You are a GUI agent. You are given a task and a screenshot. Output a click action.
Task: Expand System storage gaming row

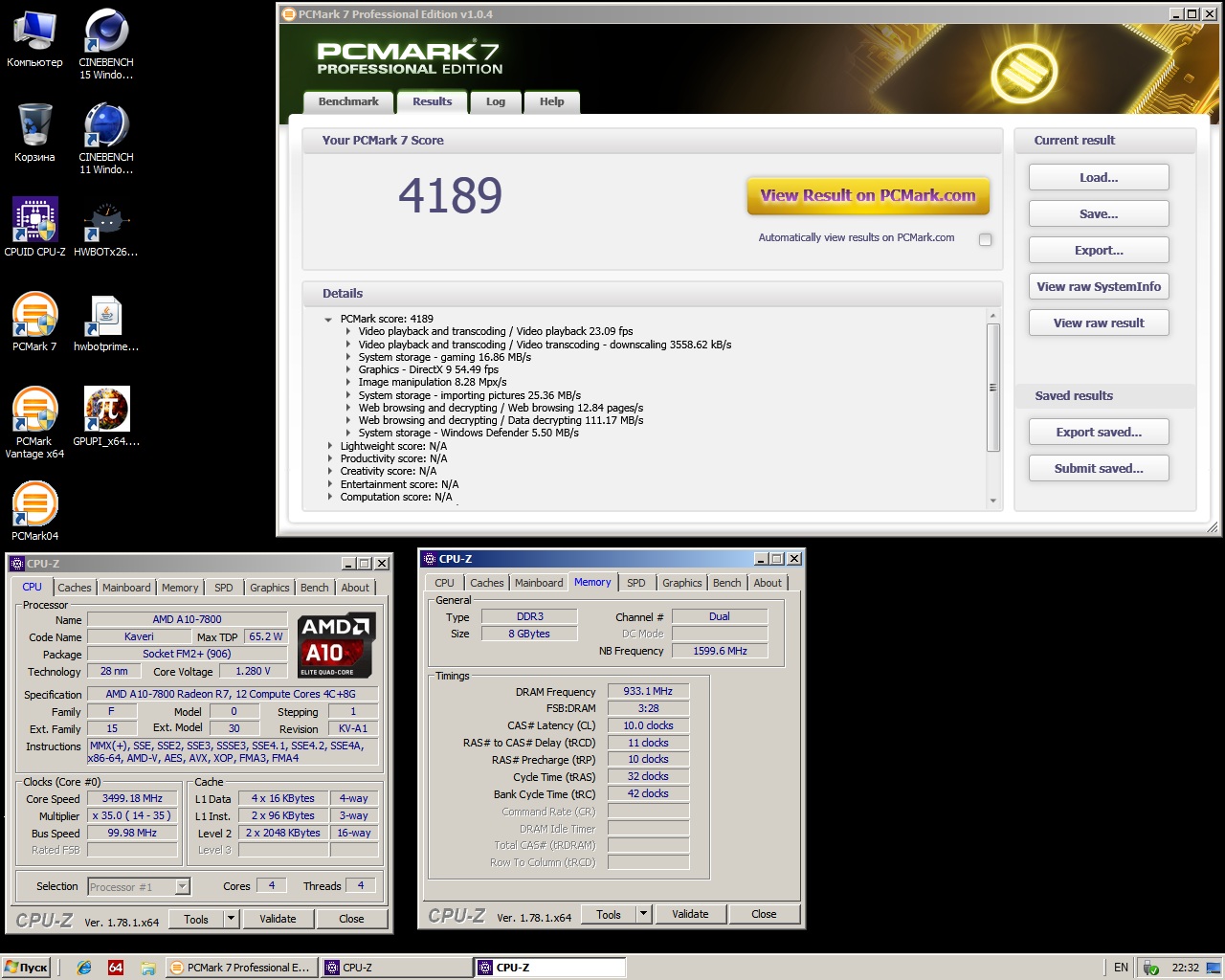click(x=348, y=357)
